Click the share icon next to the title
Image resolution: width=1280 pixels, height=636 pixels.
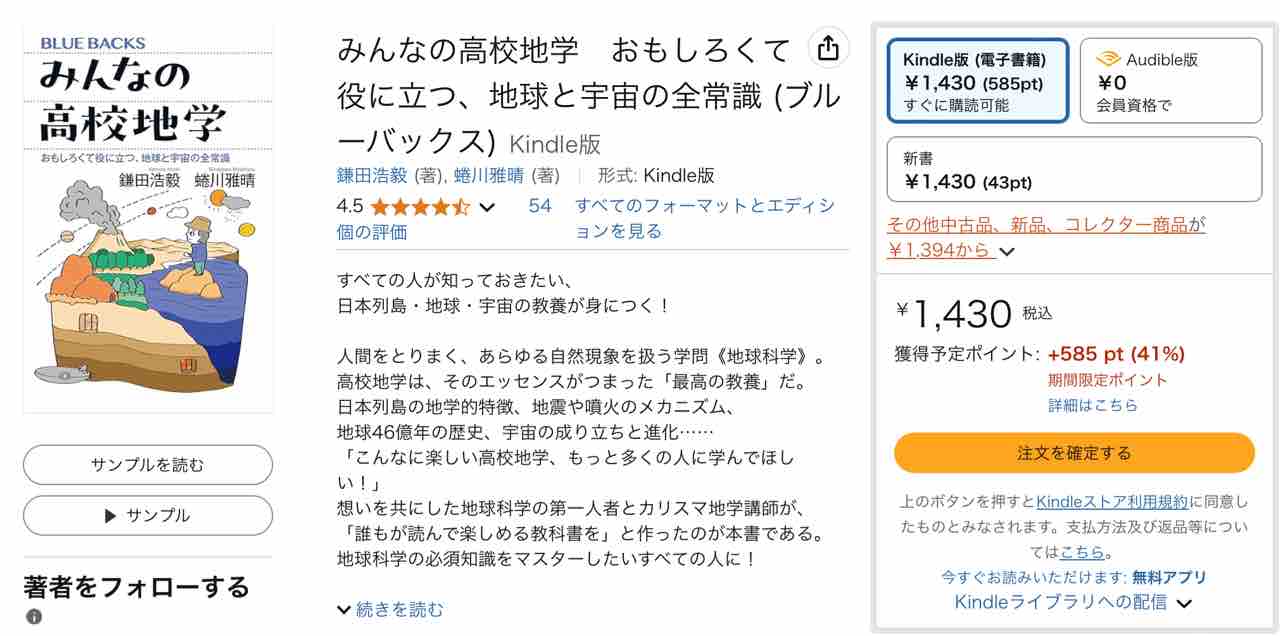(x=826, y=48)
